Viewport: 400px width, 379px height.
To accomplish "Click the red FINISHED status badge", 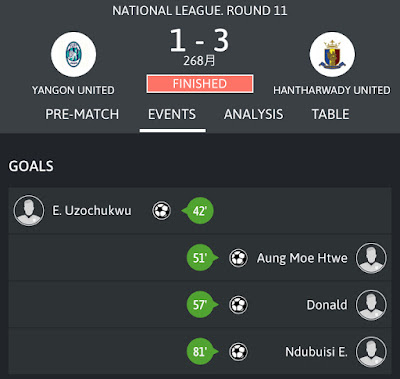I will (x=200, y=84).
